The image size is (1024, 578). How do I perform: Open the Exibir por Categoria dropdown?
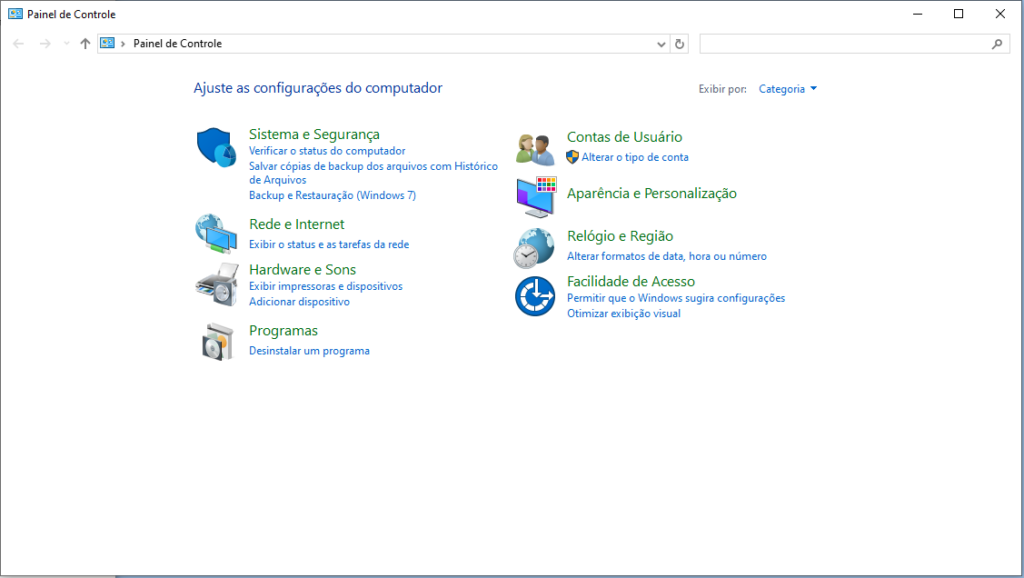tap(788, 89)
